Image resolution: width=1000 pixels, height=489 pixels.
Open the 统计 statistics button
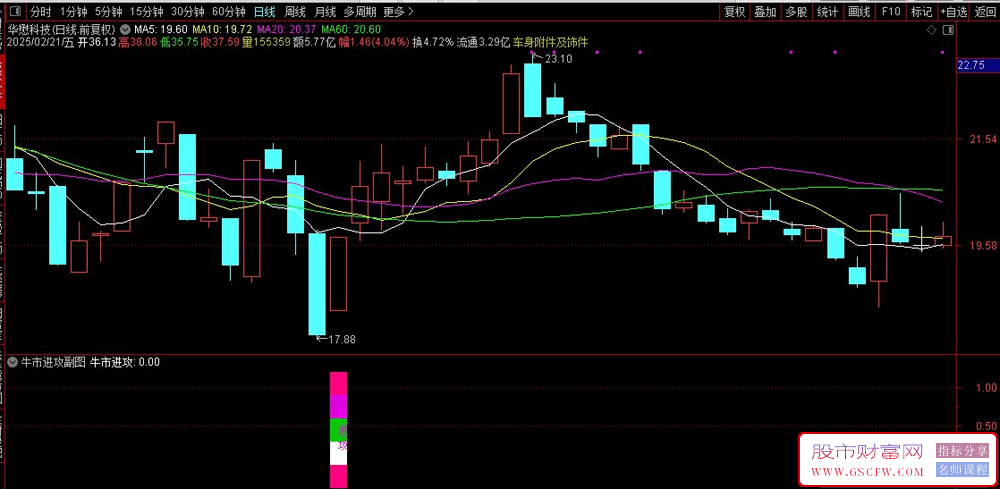click(x=827, y=11)
